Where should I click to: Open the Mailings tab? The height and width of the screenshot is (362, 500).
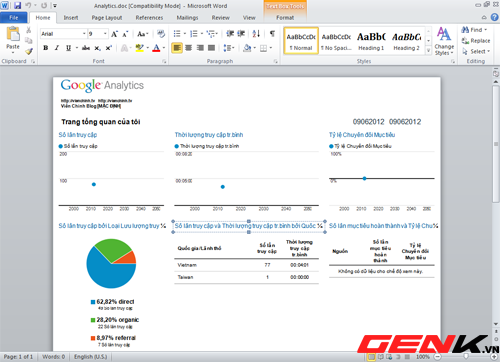pos(187,18)
